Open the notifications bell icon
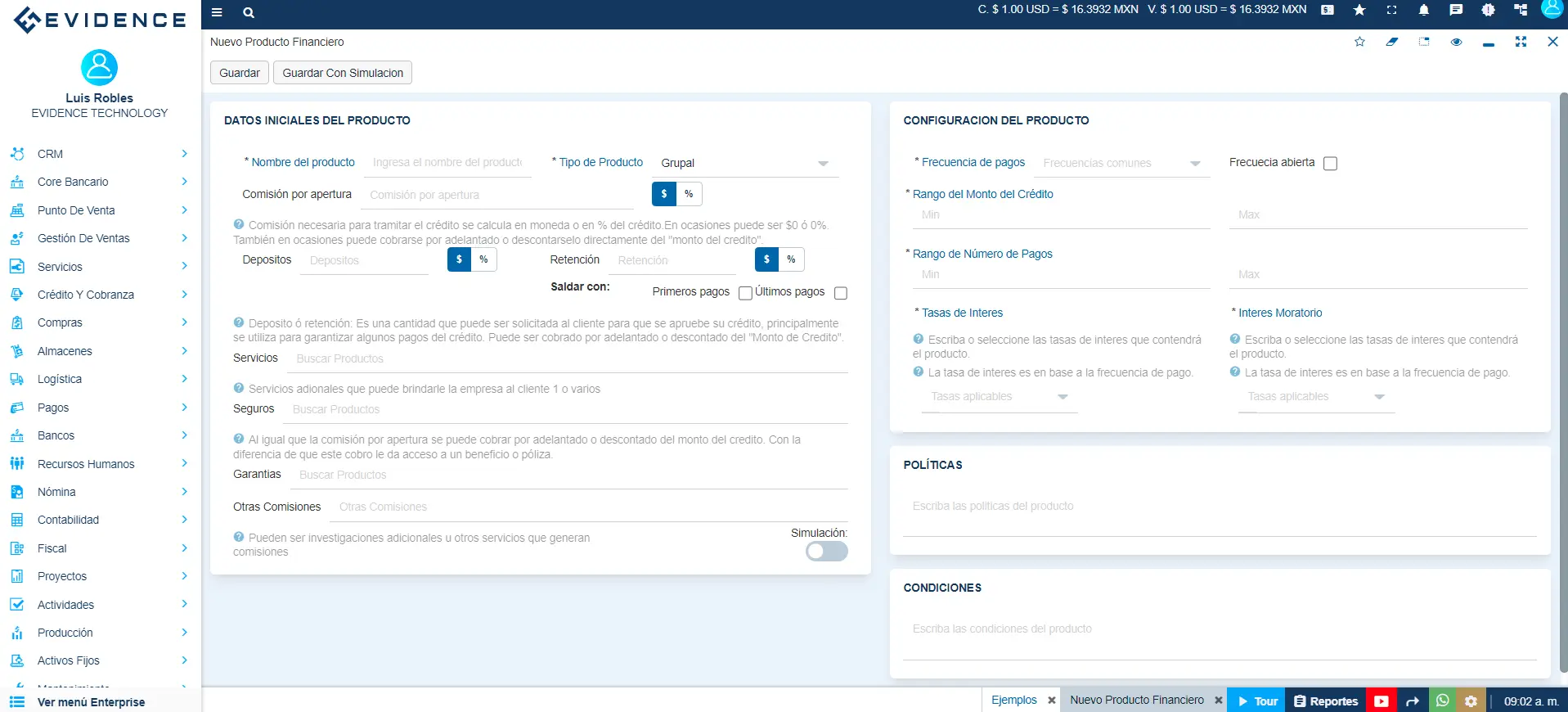1568x712 pixels. click(1423, 11)
